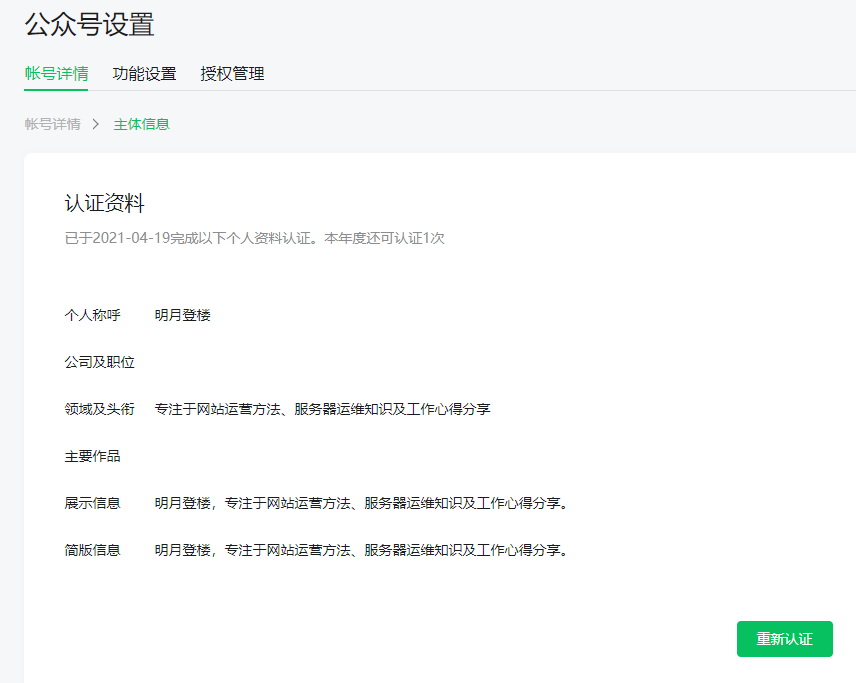Click the 主要作品 field label
The image size is (856, 683).
click(92, 456)
